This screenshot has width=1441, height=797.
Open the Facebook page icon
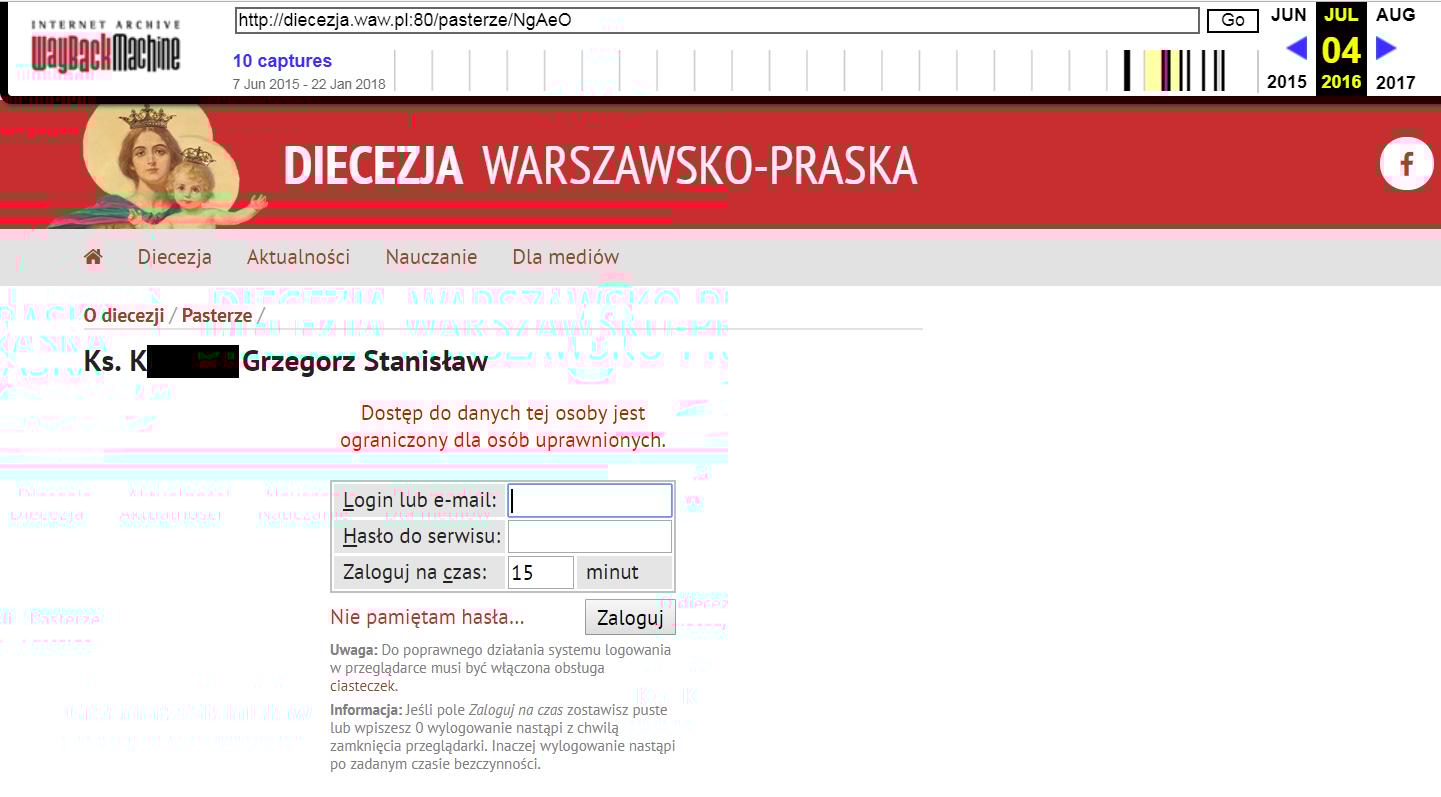click(x=1406, y=164)
